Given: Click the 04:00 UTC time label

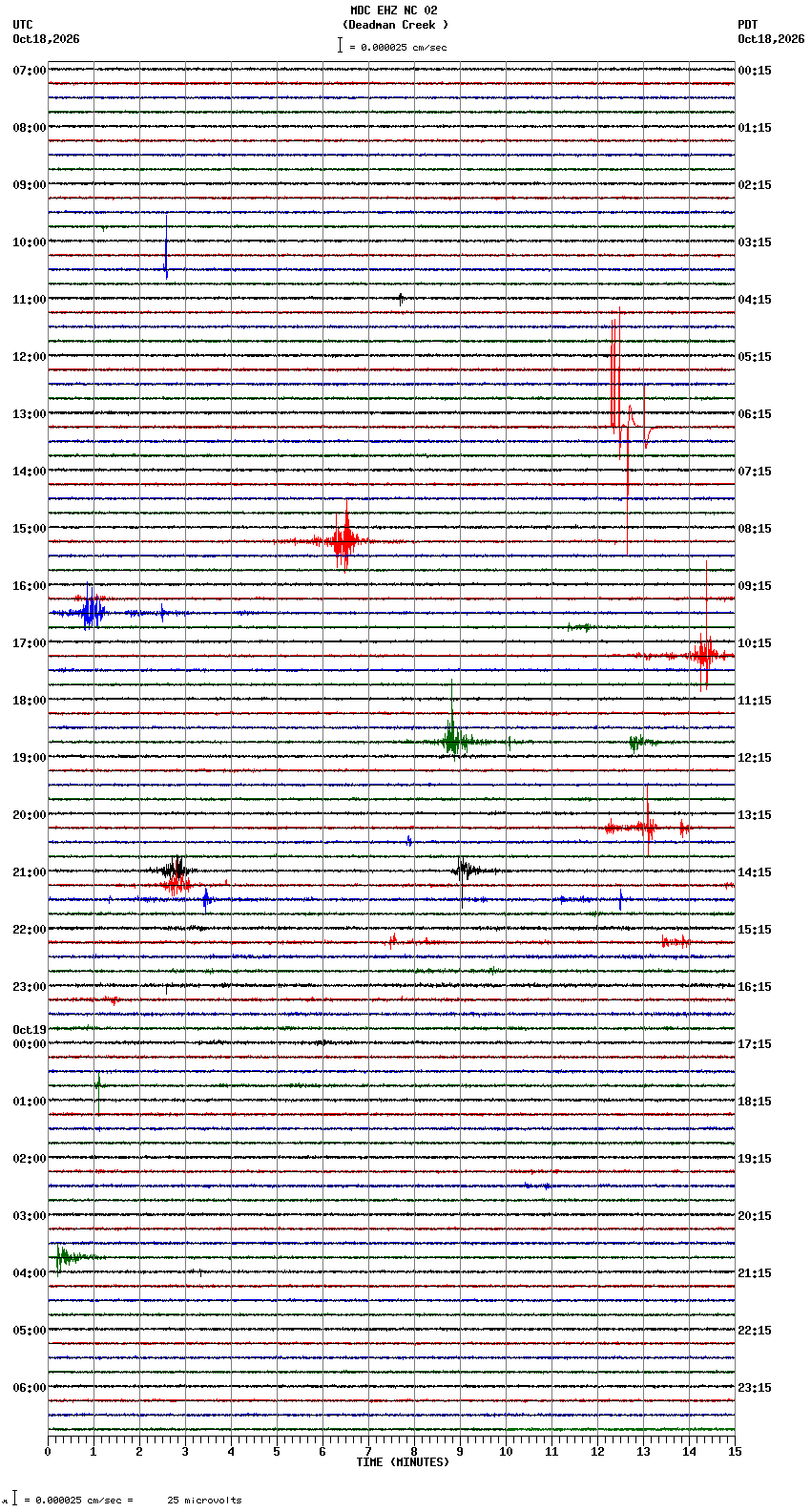Looking at the screenshot, I should pos(30,1273).
